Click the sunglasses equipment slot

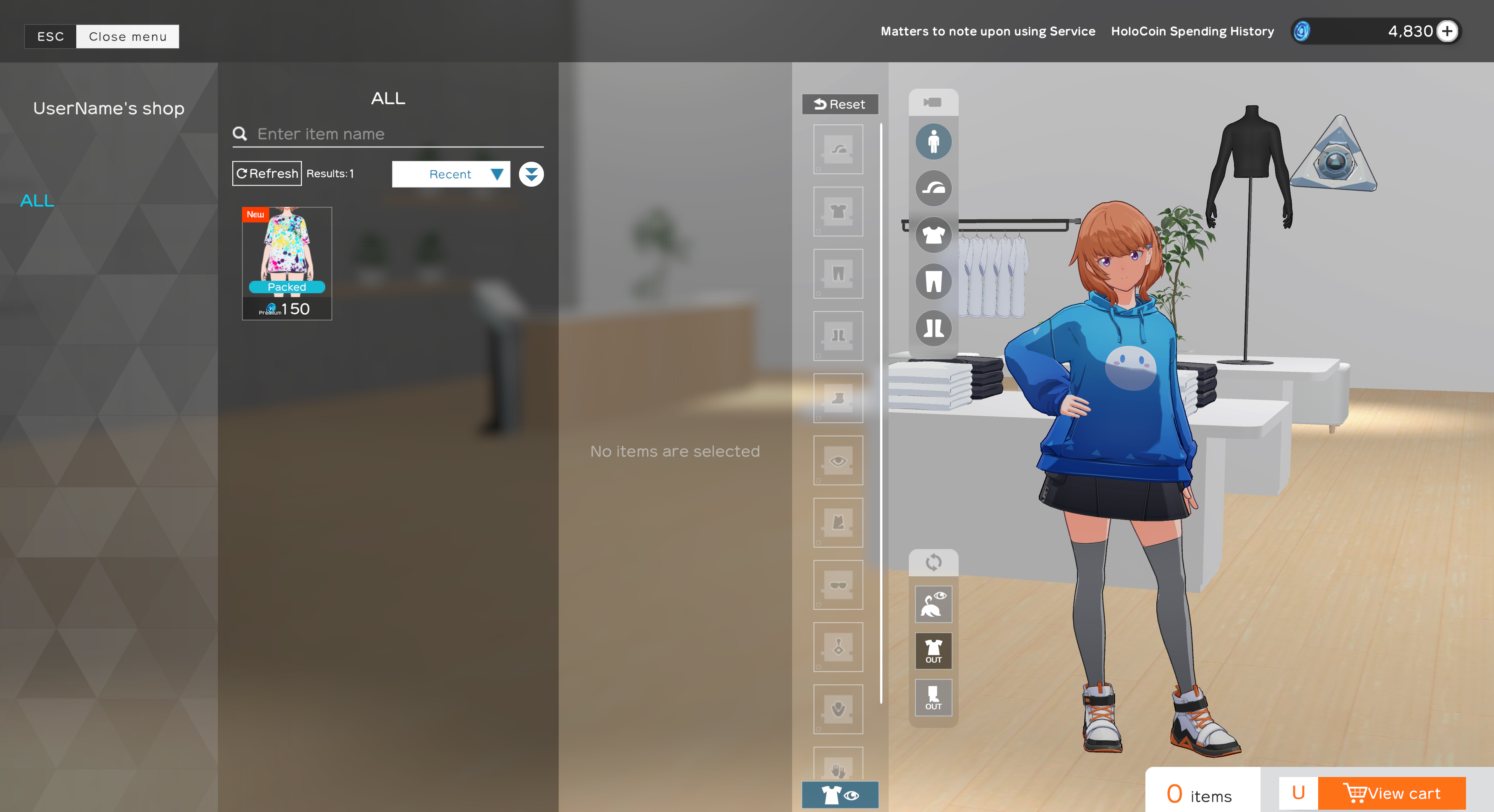pos(838,585)
